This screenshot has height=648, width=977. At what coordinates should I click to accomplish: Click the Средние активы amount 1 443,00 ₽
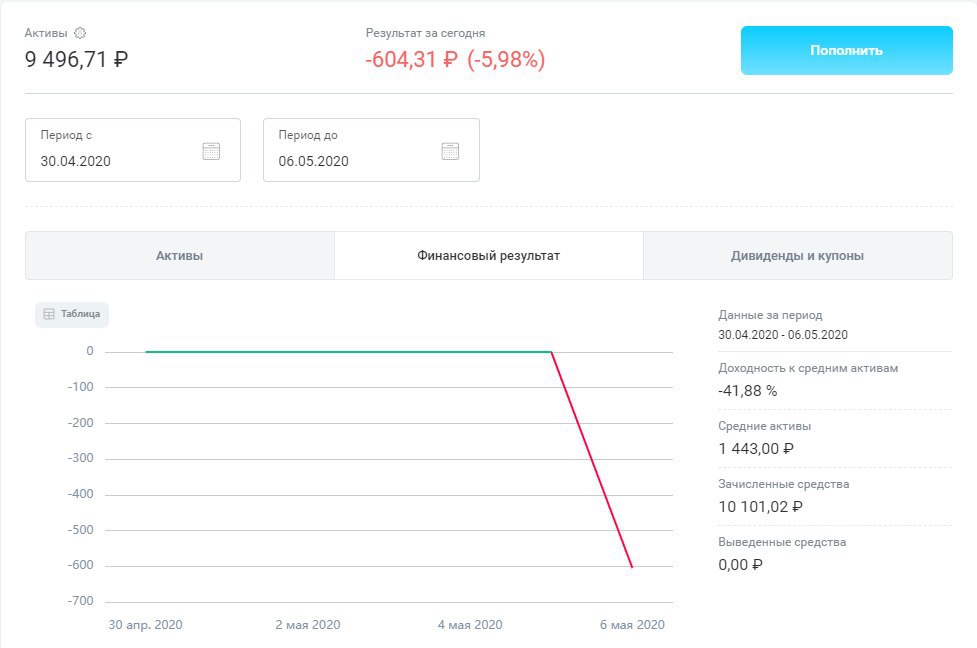pos(756,449)
